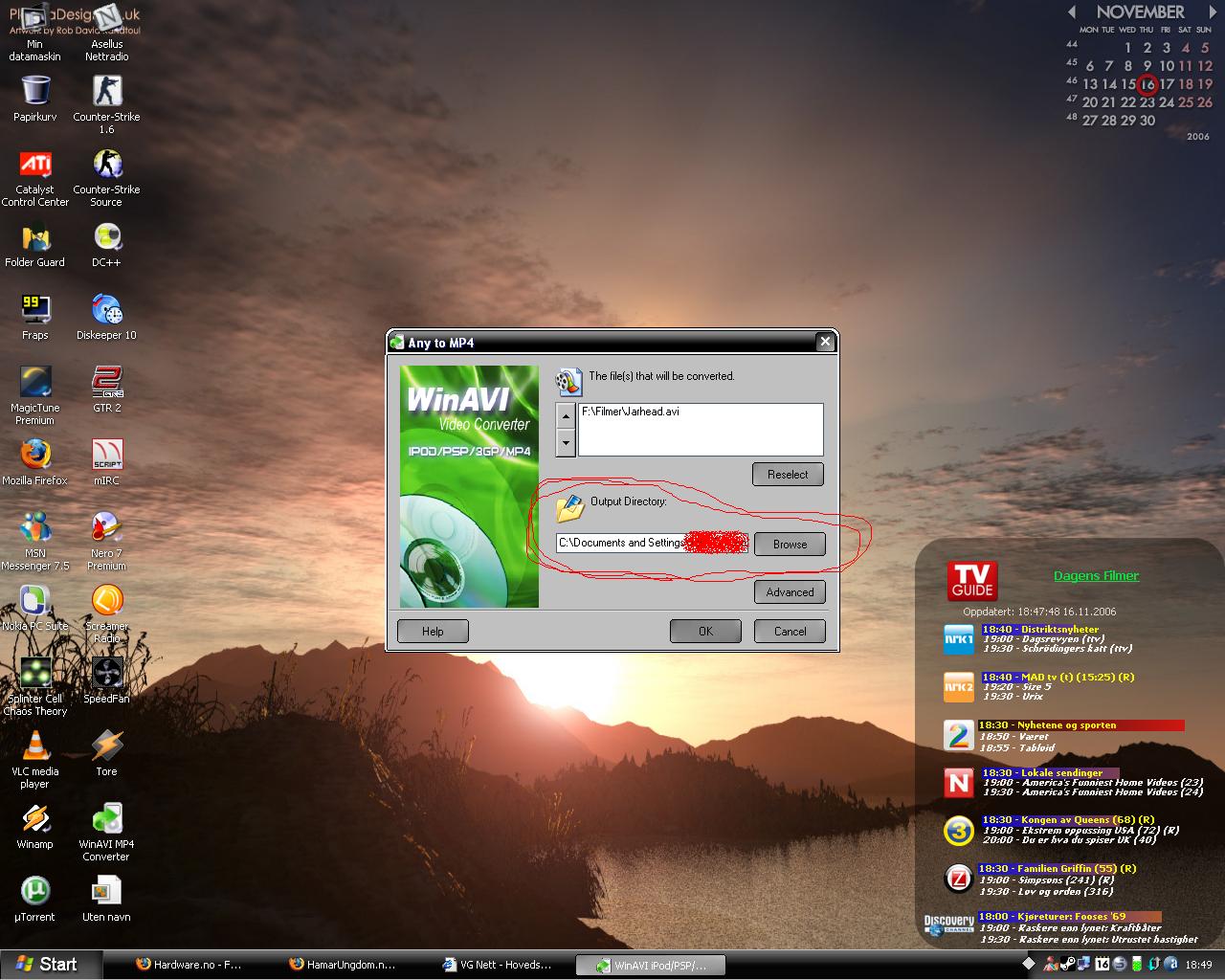Select WinAVI iPod/PSP taskbar button
The width and height of the screenshot is (1225, 980).
pyautogui.click(x=651, y=966)
